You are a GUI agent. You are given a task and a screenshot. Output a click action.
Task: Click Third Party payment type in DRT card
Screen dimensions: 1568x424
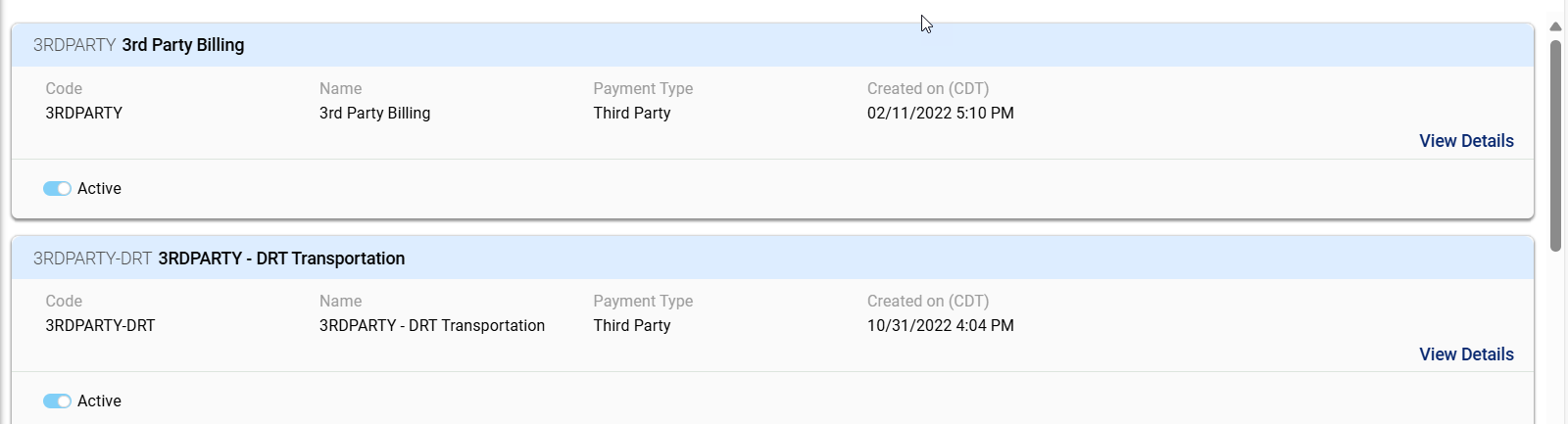[x=632, y=325]
